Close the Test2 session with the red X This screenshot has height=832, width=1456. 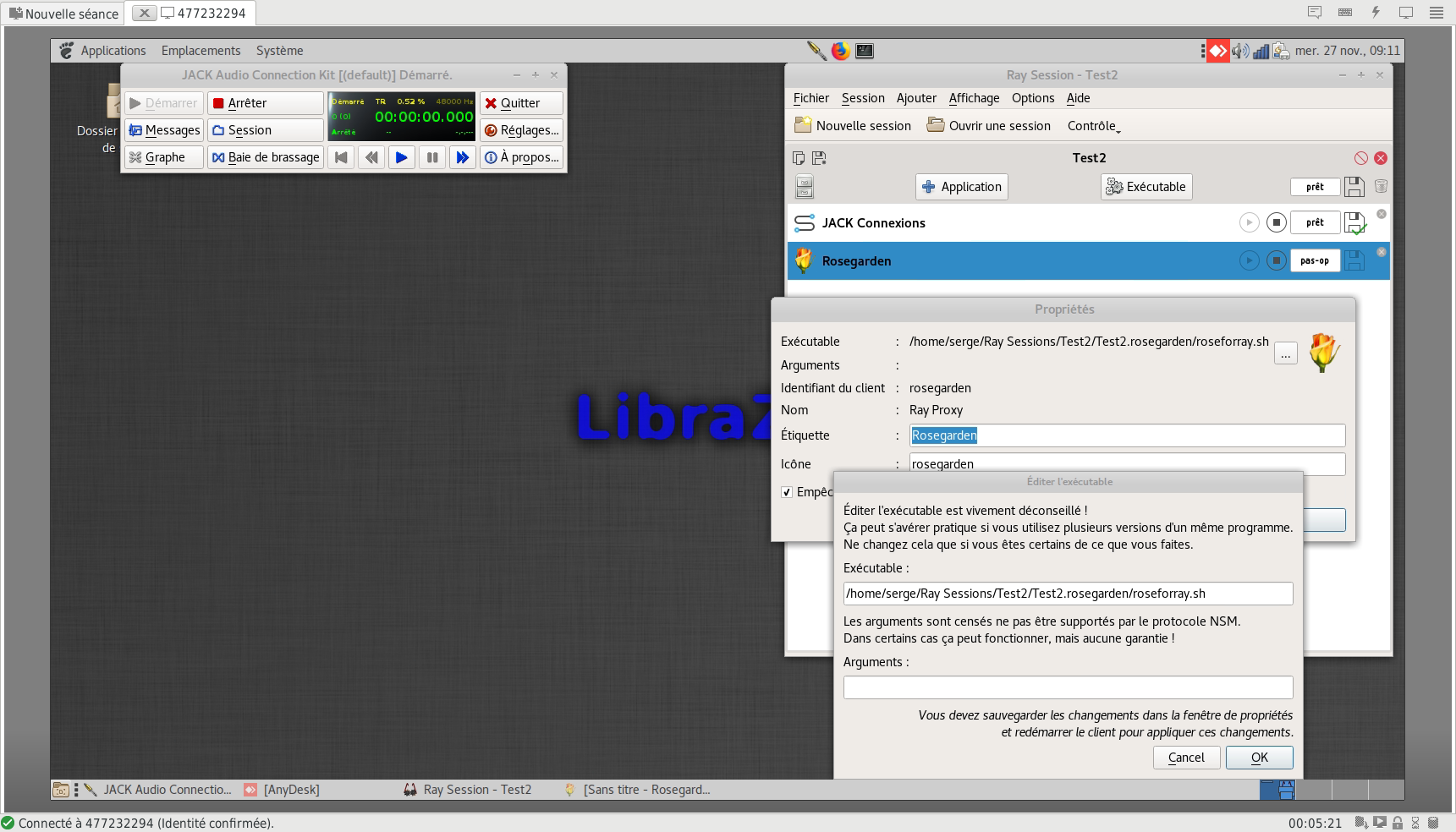tap(1381, 158)
